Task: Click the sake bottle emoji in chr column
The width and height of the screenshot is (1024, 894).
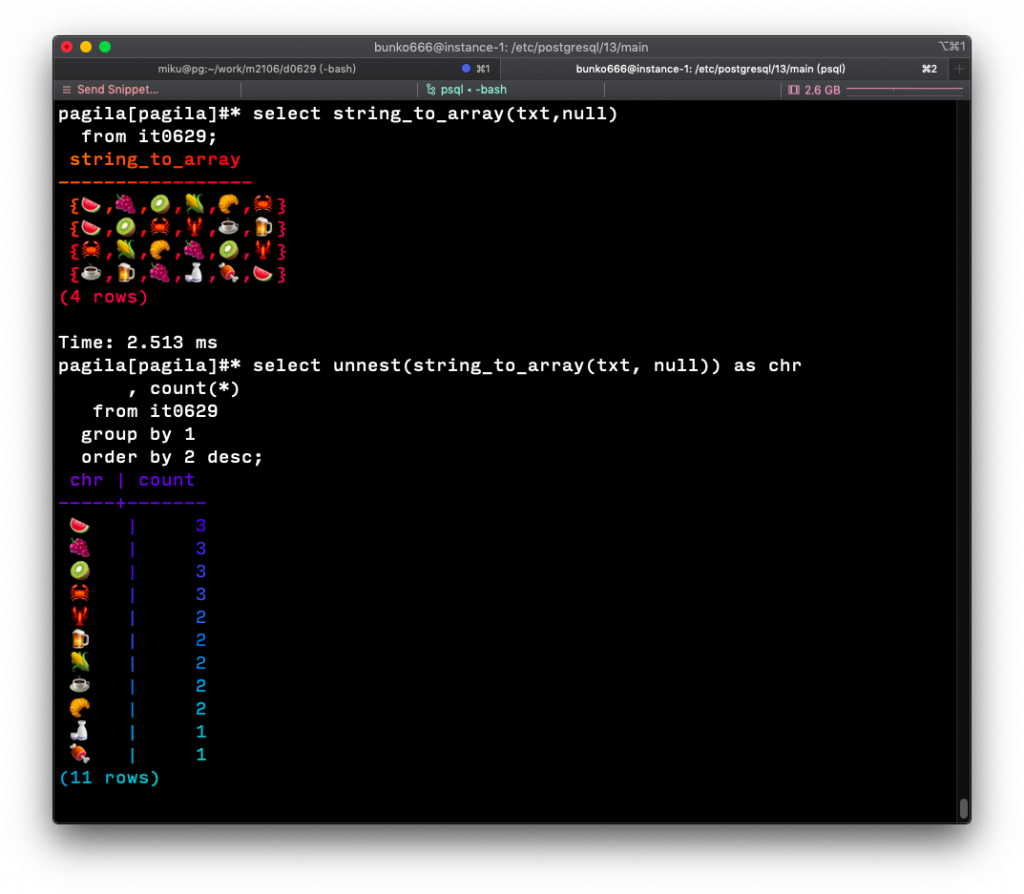Action: 80,731
